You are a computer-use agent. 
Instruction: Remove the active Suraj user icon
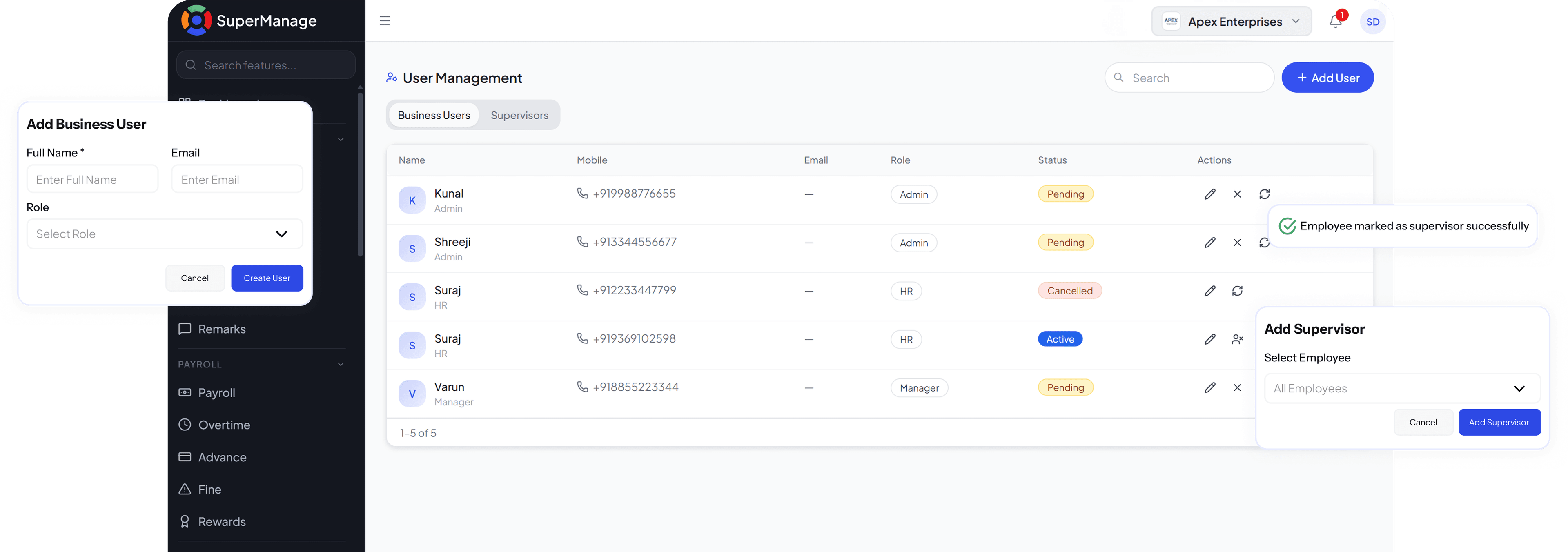(x=1237, y=339)
